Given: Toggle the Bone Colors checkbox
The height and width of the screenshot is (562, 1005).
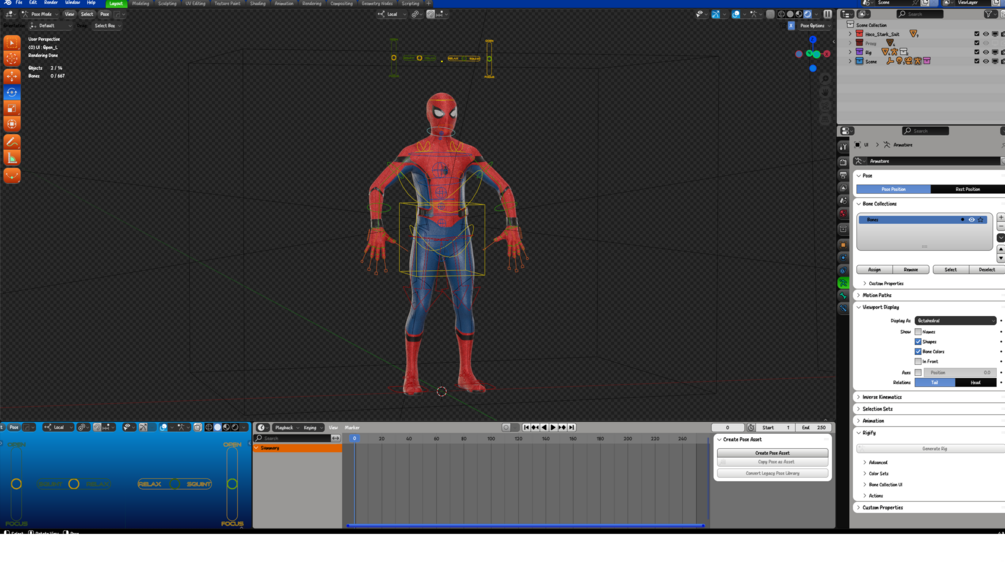Looking at the screenshot, I should 918,352.
